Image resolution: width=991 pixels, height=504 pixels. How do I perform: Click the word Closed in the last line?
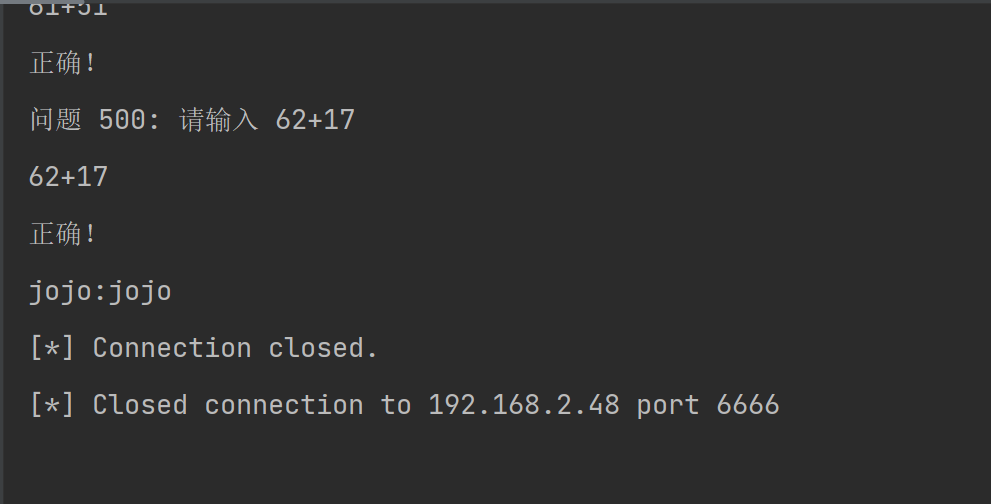(x=139, y=405)
